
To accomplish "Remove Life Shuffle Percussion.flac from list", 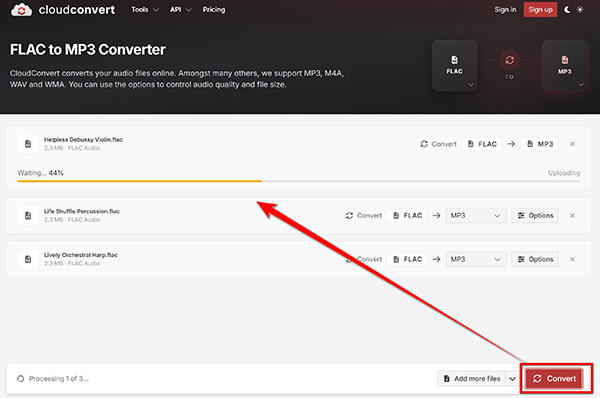I will click(572, 215).
